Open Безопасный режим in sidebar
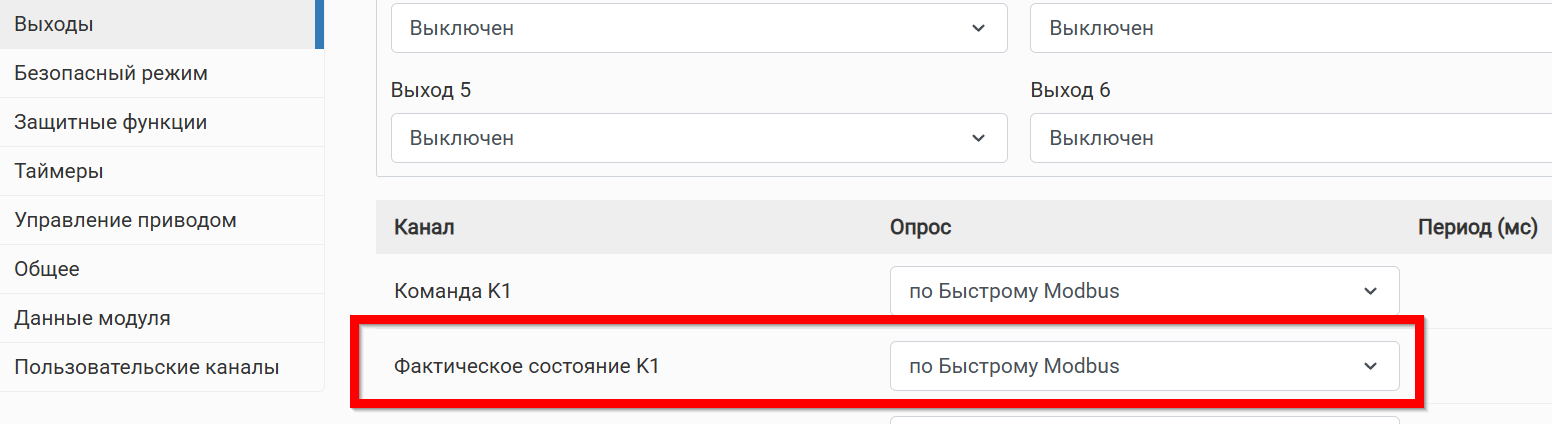 160,73
